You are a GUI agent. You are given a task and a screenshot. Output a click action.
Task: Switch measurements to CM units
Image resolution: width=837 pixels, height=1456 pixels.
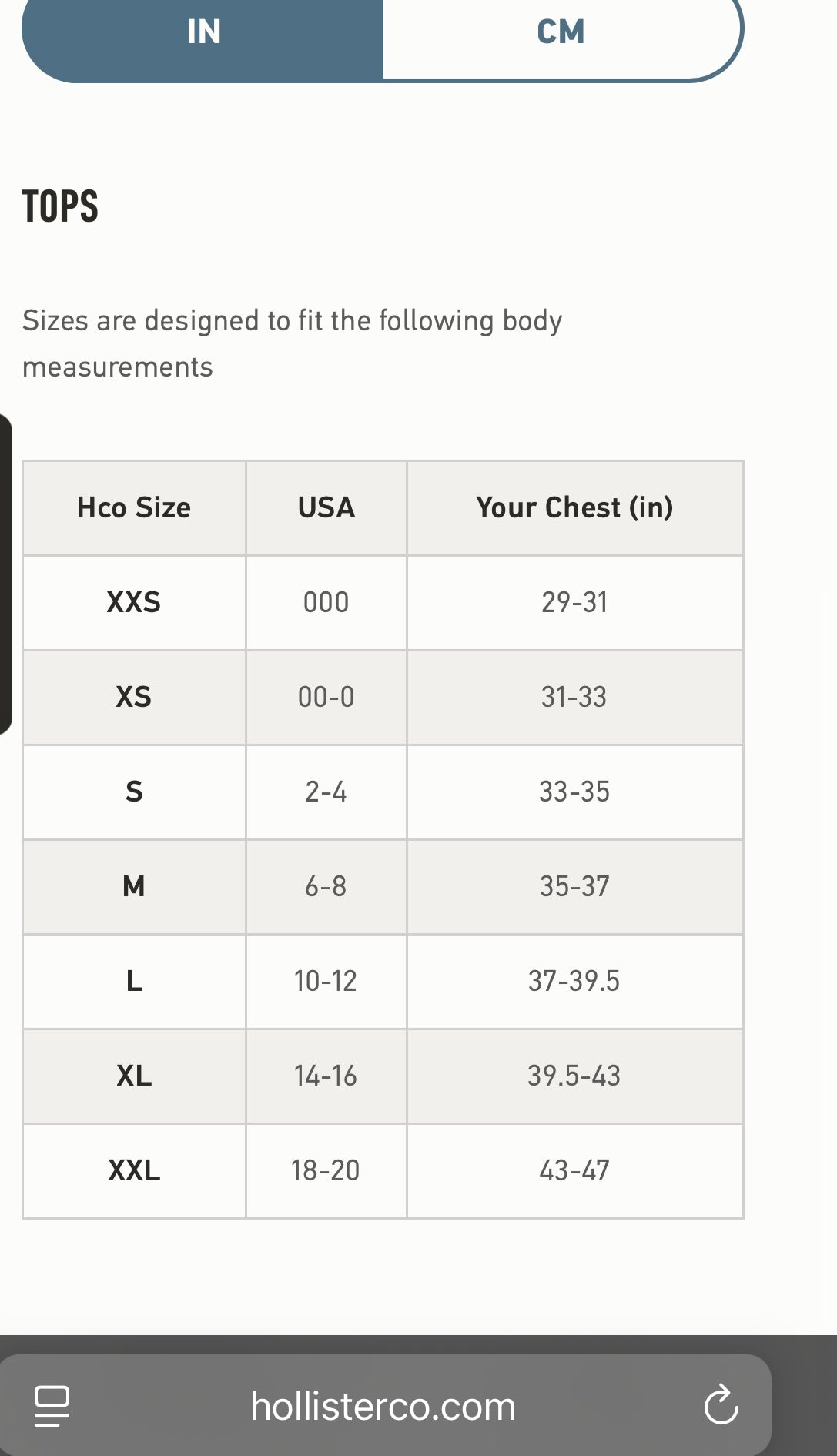(561, 32)
